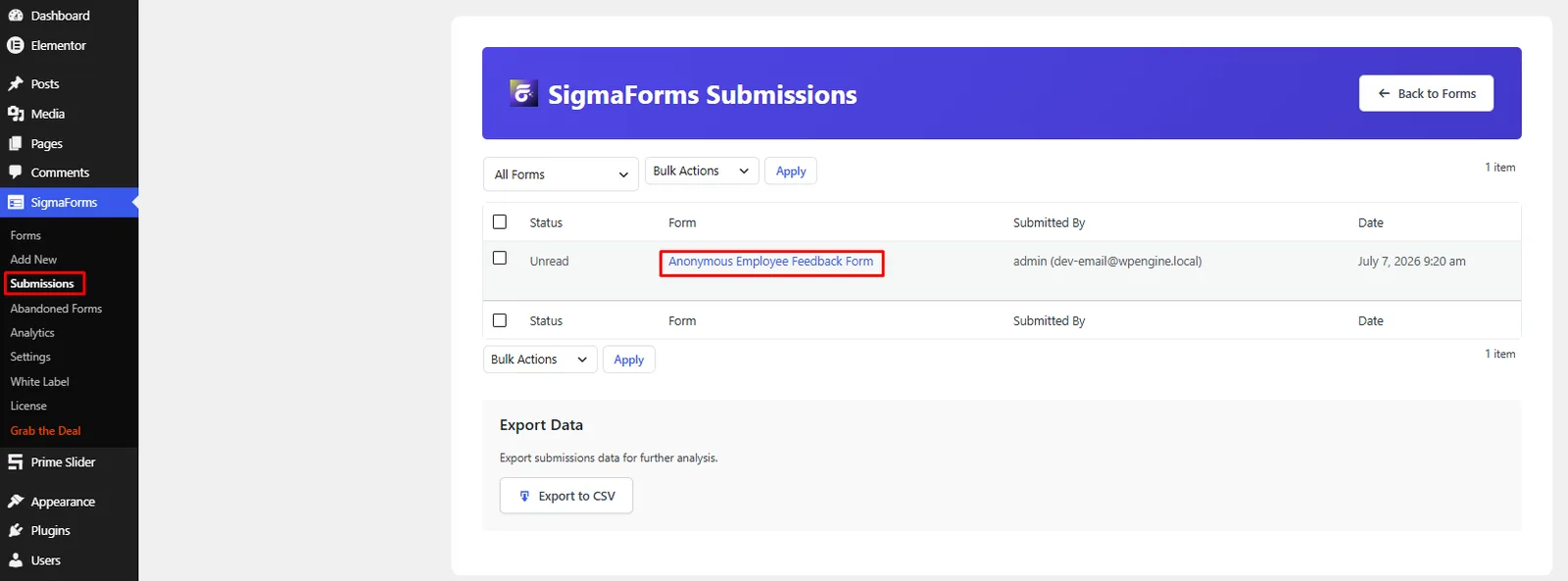The height and width of the screenshot is (581, 1568).
Task: Click the Appearance paintbrush icon
Action: point(16,502)
